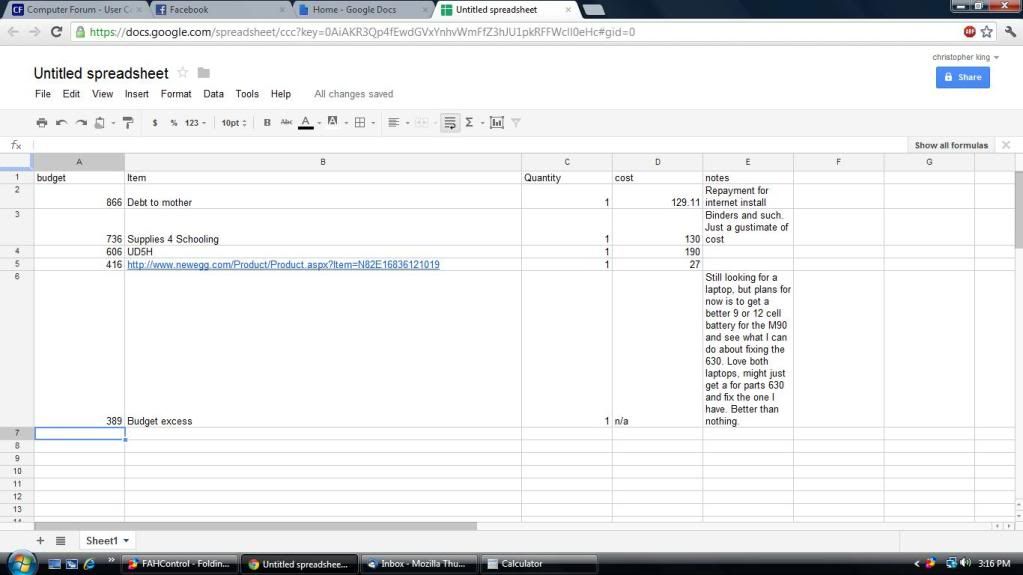Screen dimensions: 1023x575
Task: Click the formula bar input field
Action: [470, 145]
